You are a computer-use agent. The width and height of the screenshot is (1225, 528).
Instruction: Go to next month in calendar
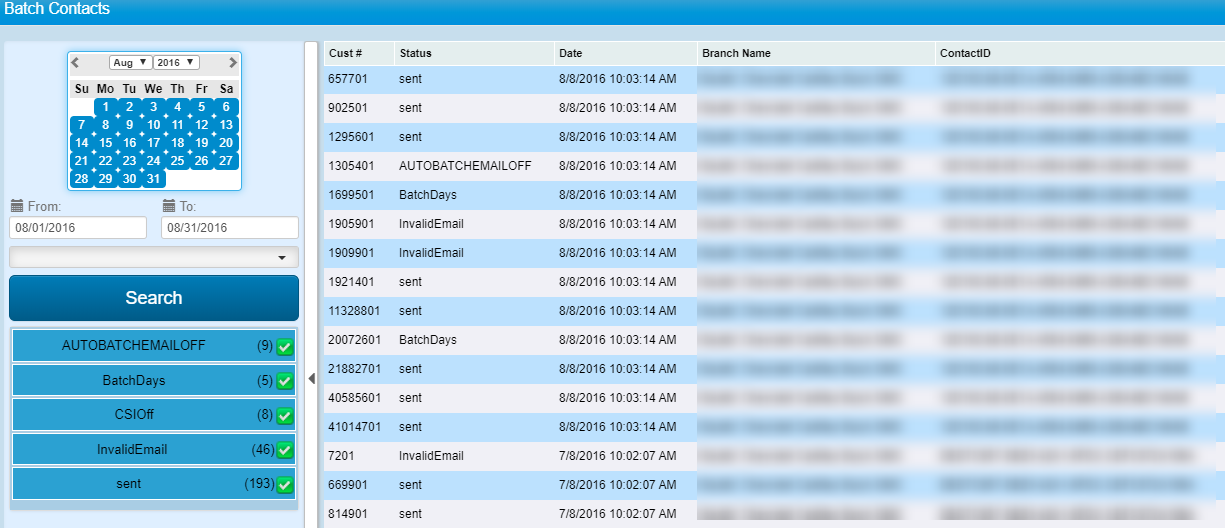(x=233, y=62)
